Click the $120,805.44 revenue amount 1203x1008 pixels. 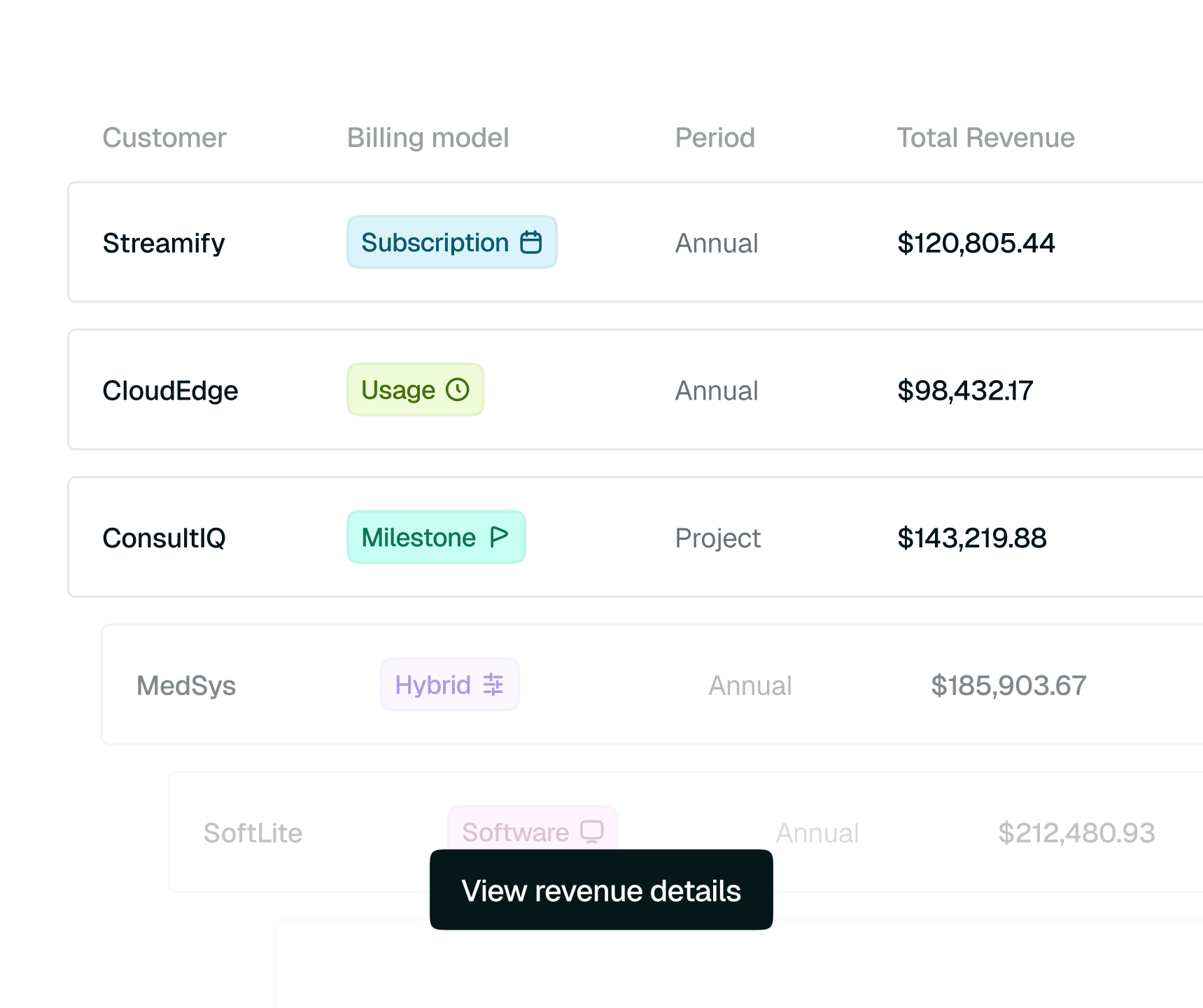click(x=976, y=244)
